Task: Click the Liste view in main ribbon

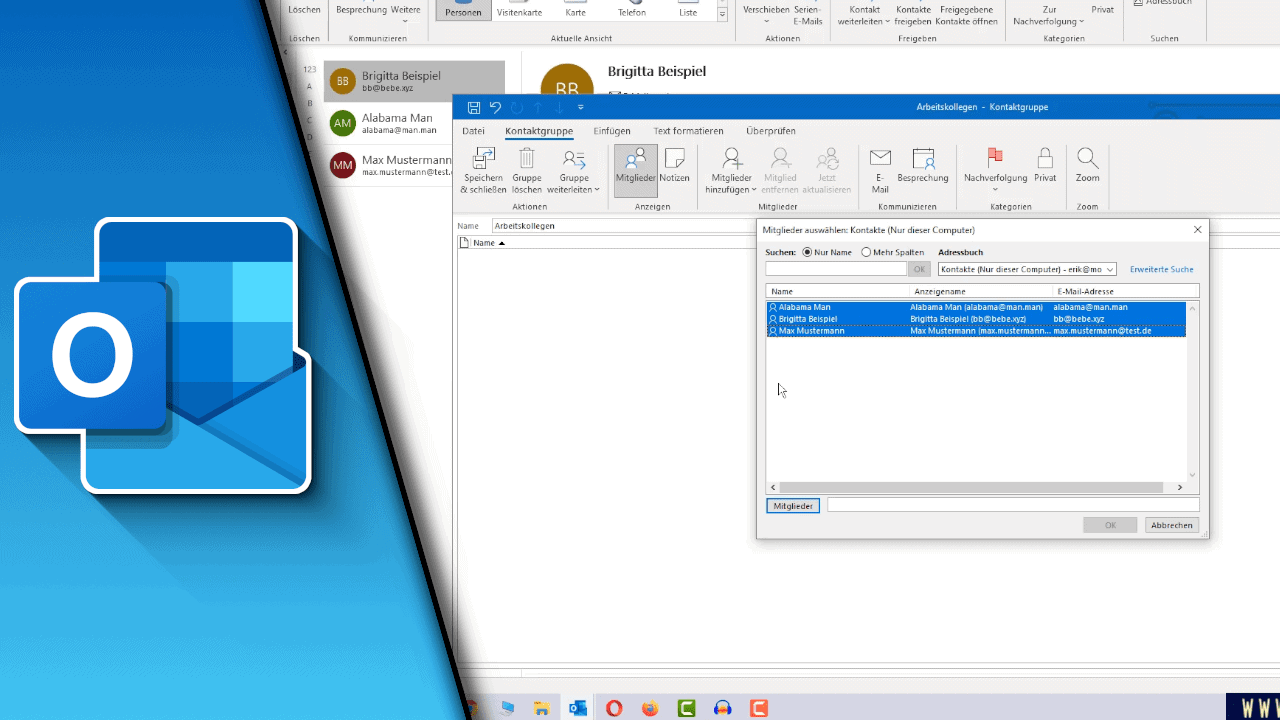Action: pyautogui.click(x=688, y=10)
